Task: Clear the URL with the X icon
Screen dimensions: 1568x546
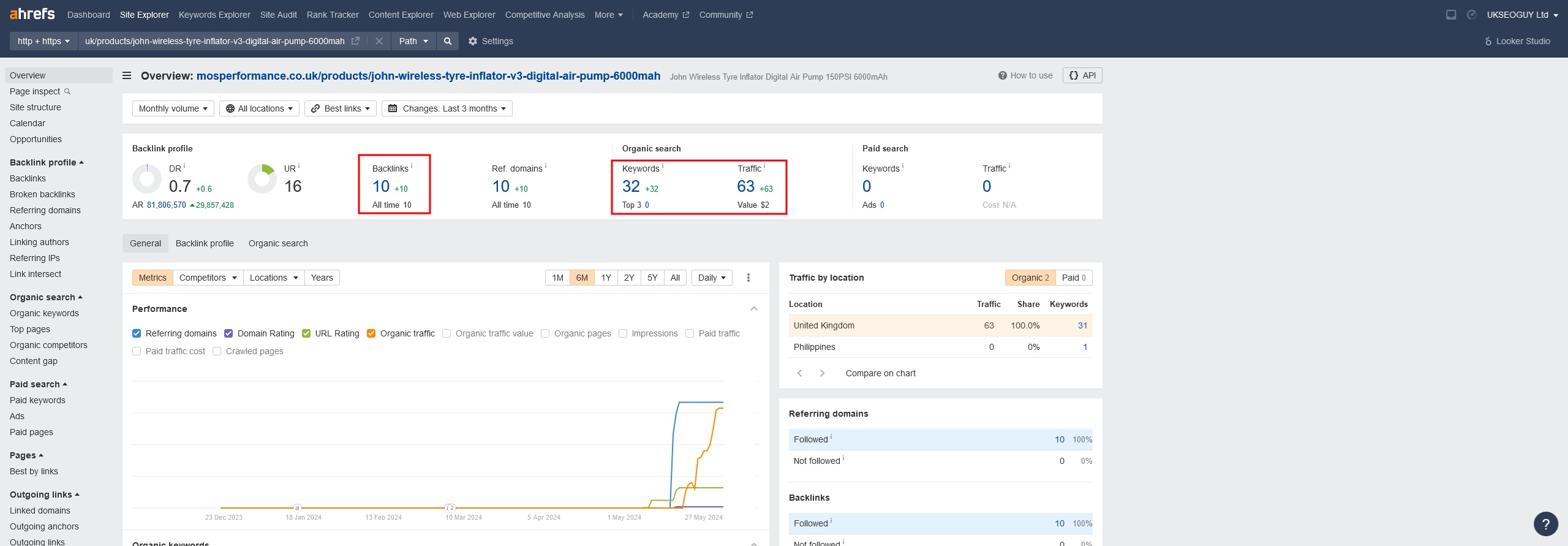Action: click(x=379, y=41)
